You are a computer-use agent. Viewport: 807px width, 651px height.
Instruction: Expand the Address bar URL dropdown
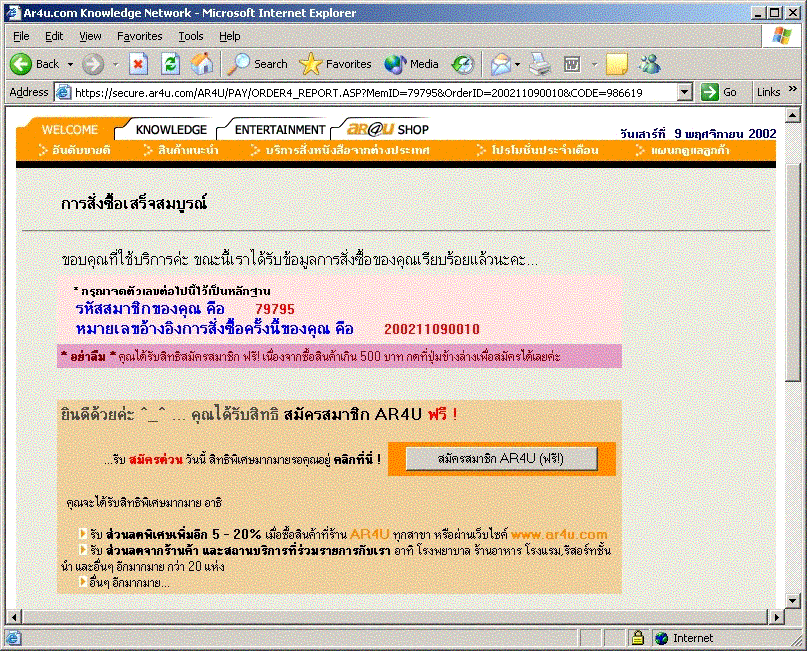click(x=685, y=92)
